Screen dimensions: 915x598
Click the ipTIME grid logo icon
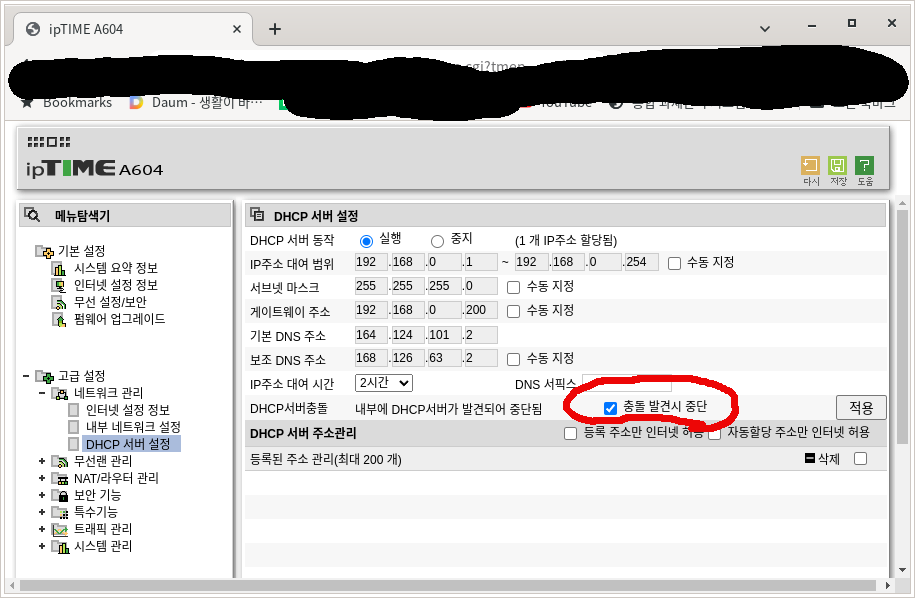pyautogui.click(x=48, y=142)
